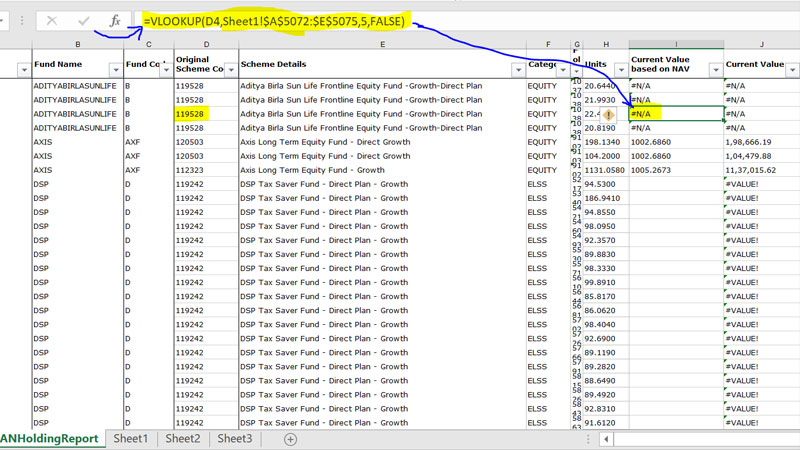This screenshot has width=800, height=450.
Task: Select units cell 1131.0580
Action: 606,170
